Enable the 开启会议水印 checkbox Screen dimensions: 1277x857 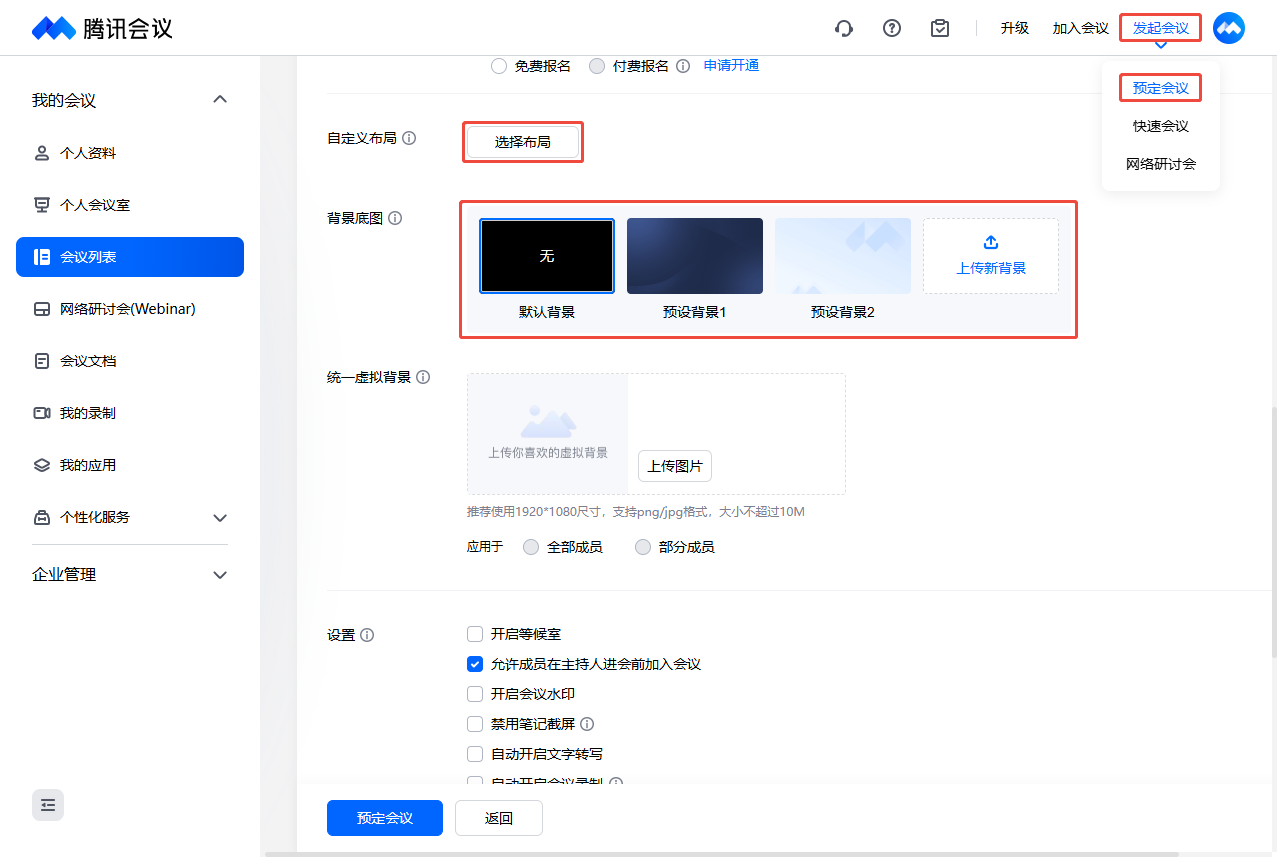pyautogui.click(x=475, y=694)
